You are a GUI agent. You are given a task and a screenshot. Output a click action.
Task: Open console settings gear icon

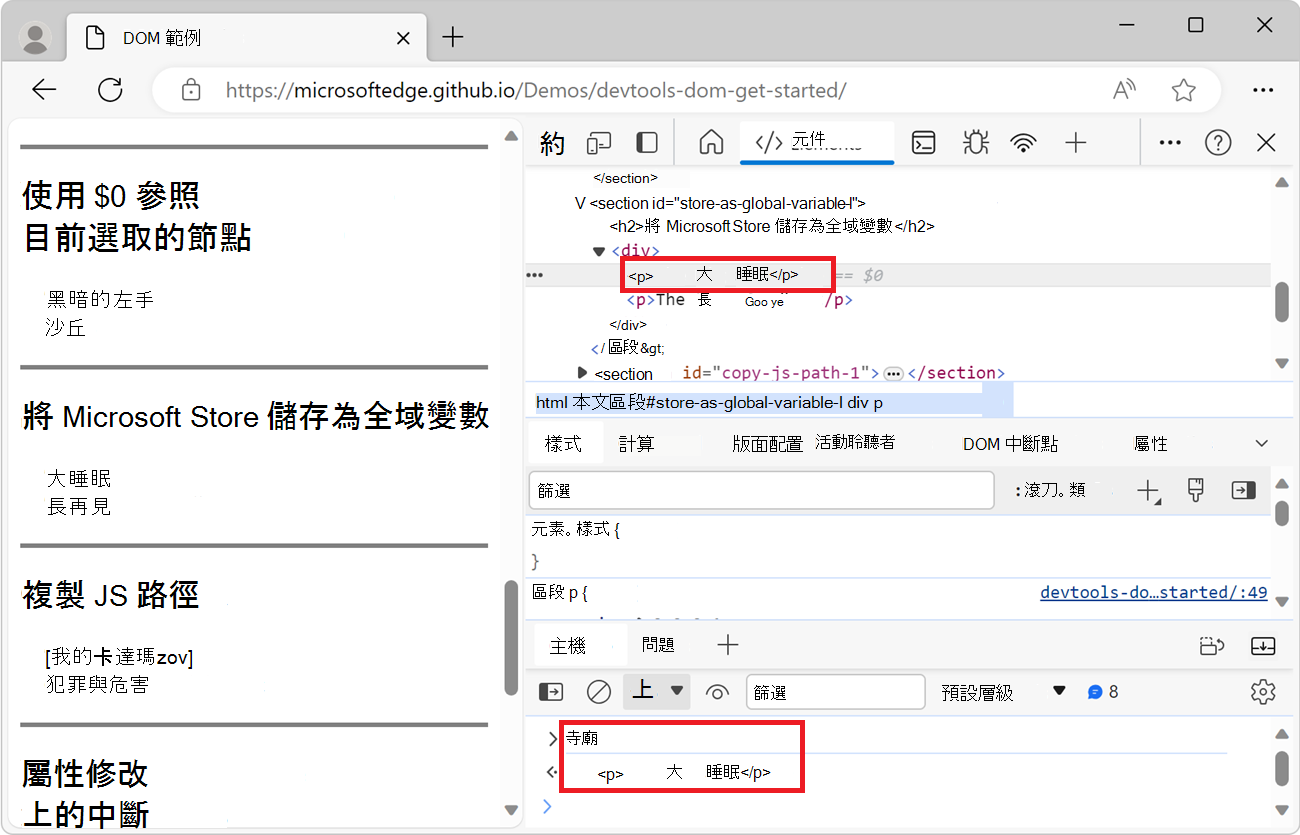1263,691
